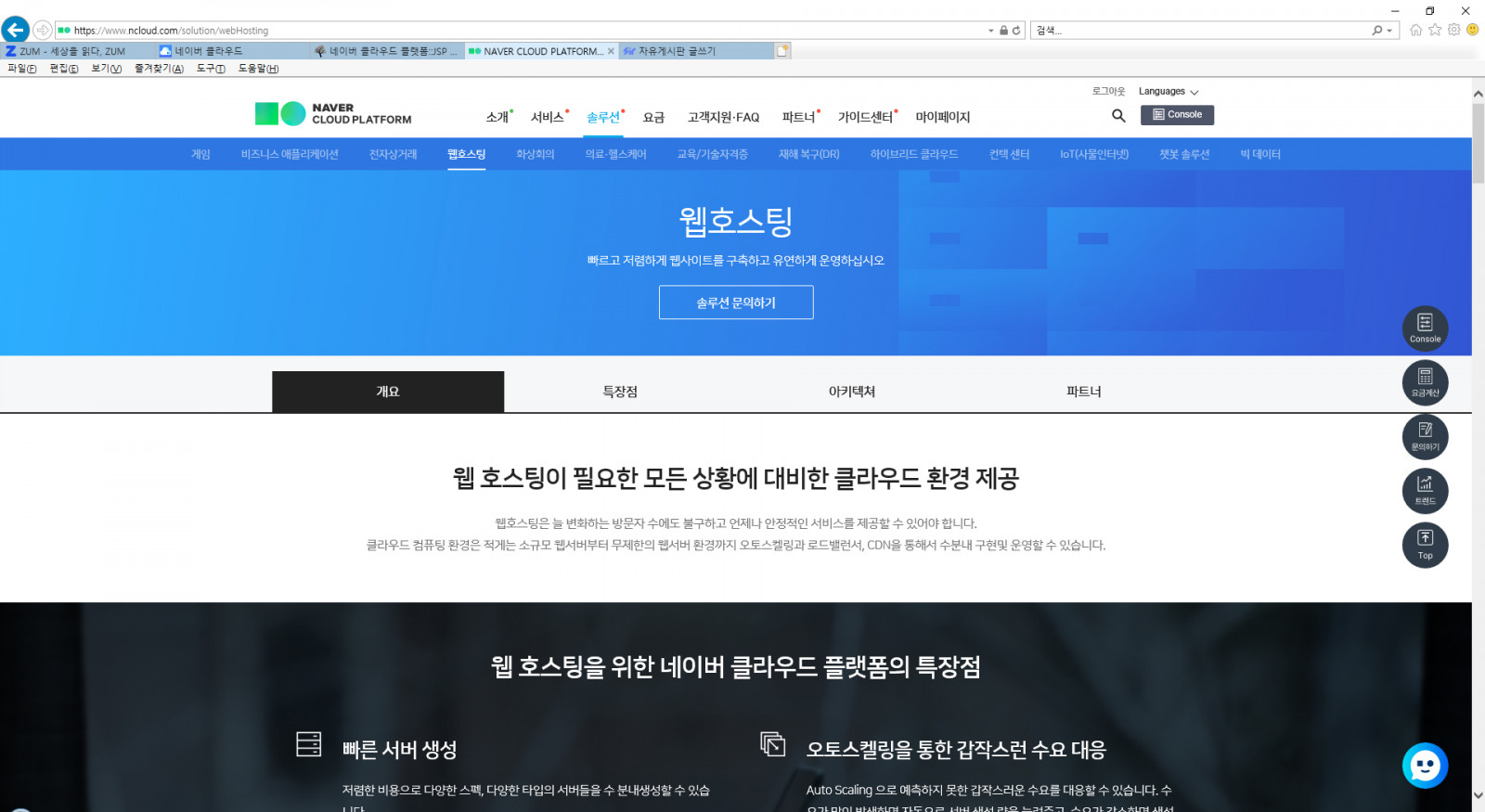This screenshot has height=812, width=1485.
Task: Click the browser forward arrow button
Action: [x=42, y=30]
